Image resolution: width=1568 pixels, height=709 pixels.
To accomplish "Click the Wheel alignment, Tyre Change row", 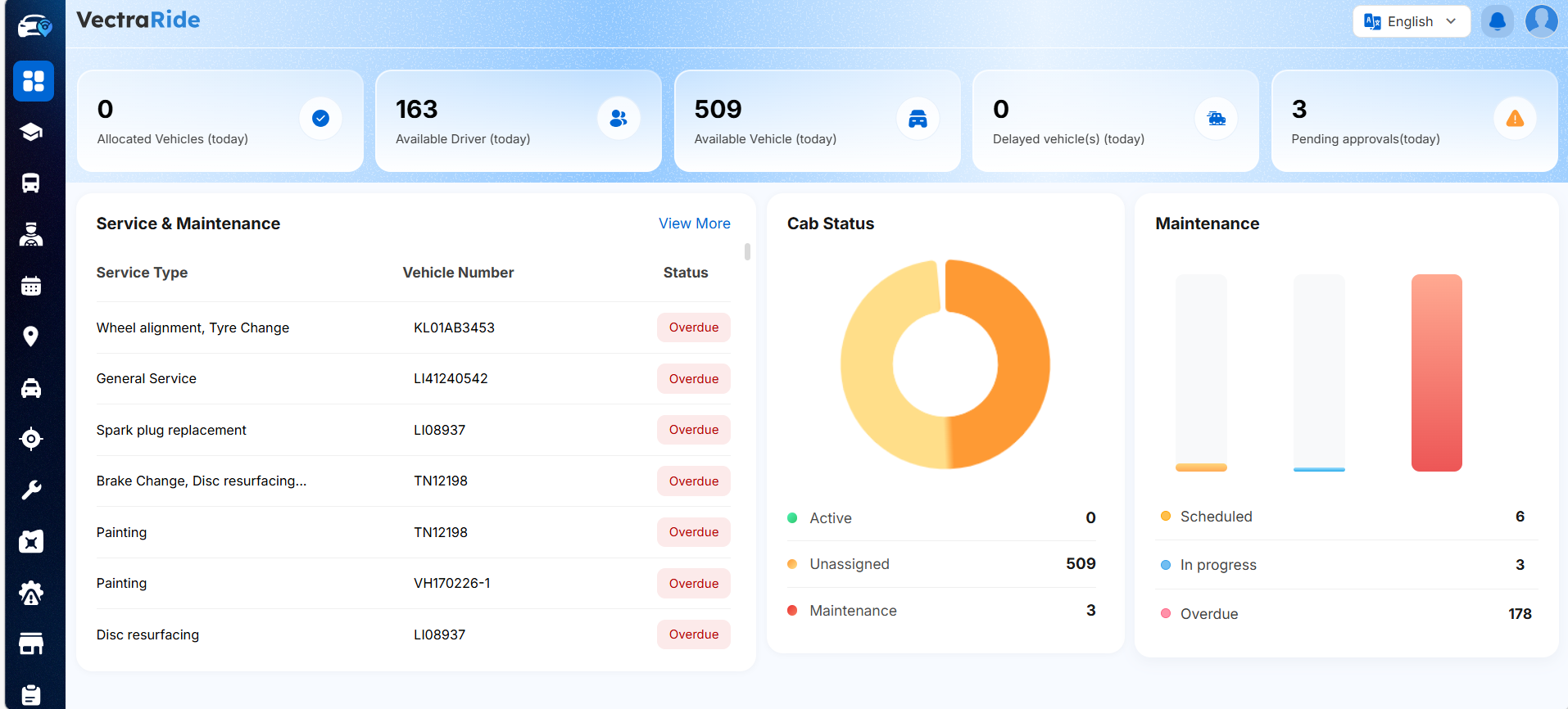I will point(413,327).
